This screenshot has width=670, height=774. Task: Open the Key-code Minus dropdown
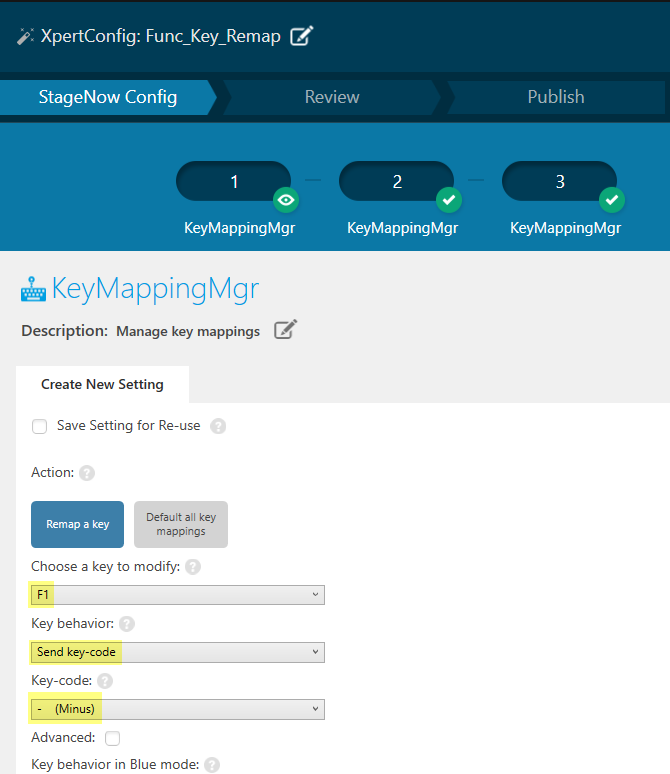pos(178,709)
